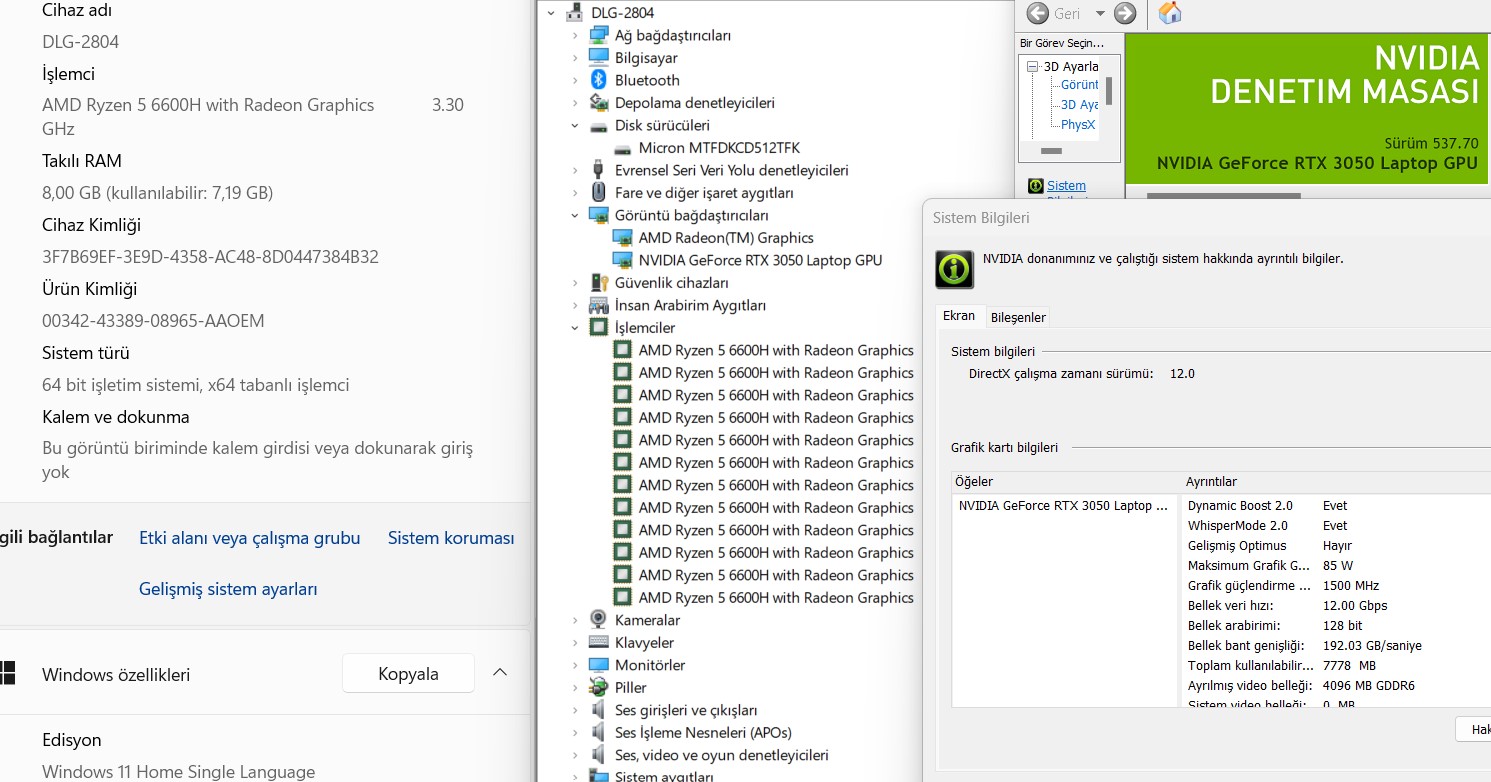Select the Bilgisayar monitor icon
The width and height of the screenshot is (1491, 782).
tap(599, 58)
